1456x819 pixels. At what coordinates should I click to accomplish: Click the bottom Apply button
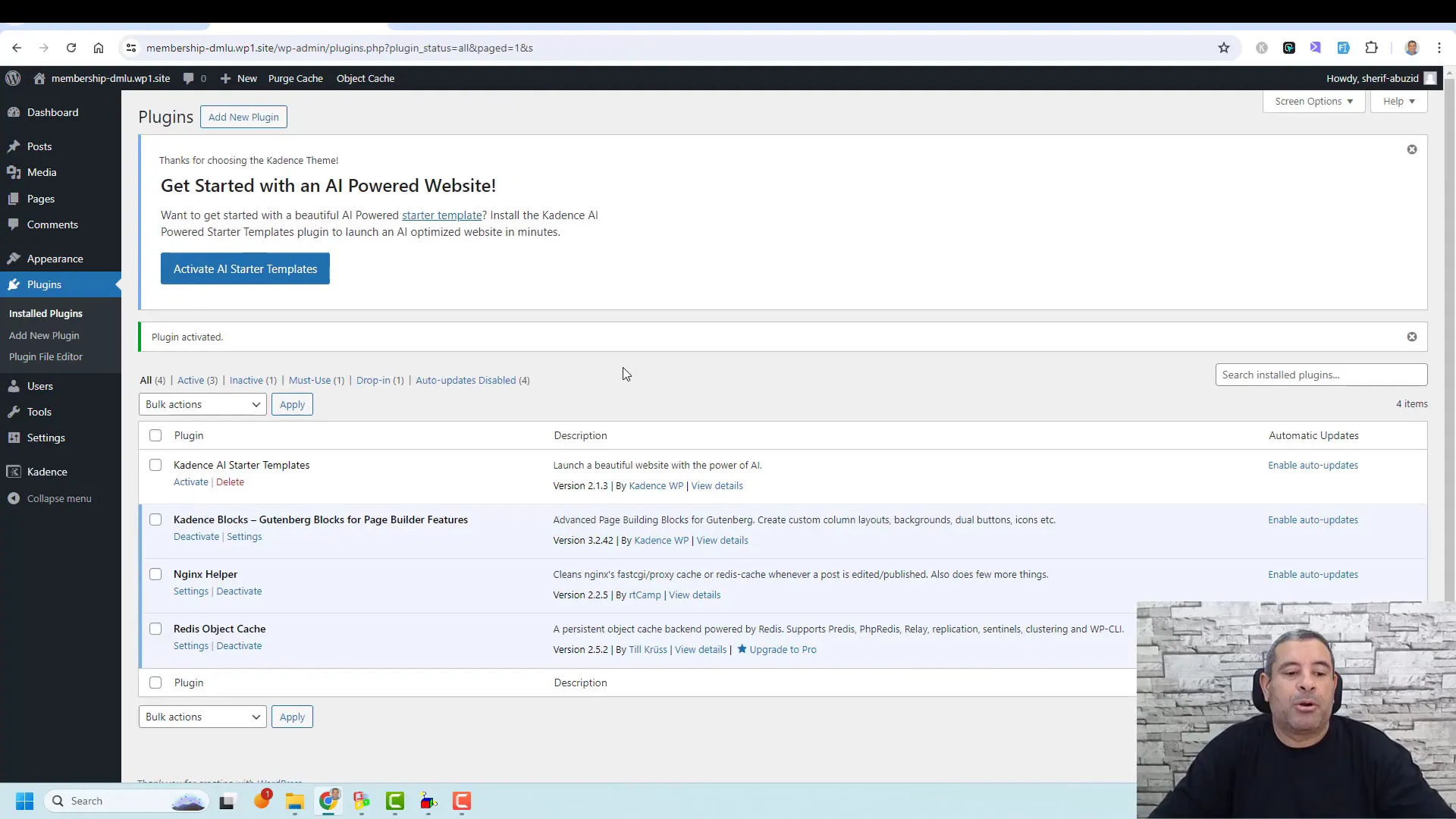[292, 717]
